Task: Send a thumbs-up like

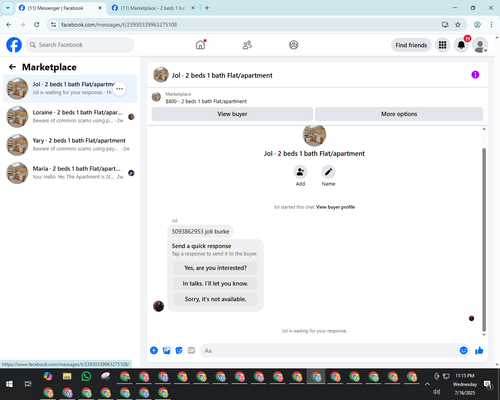Action: [479, 350]
